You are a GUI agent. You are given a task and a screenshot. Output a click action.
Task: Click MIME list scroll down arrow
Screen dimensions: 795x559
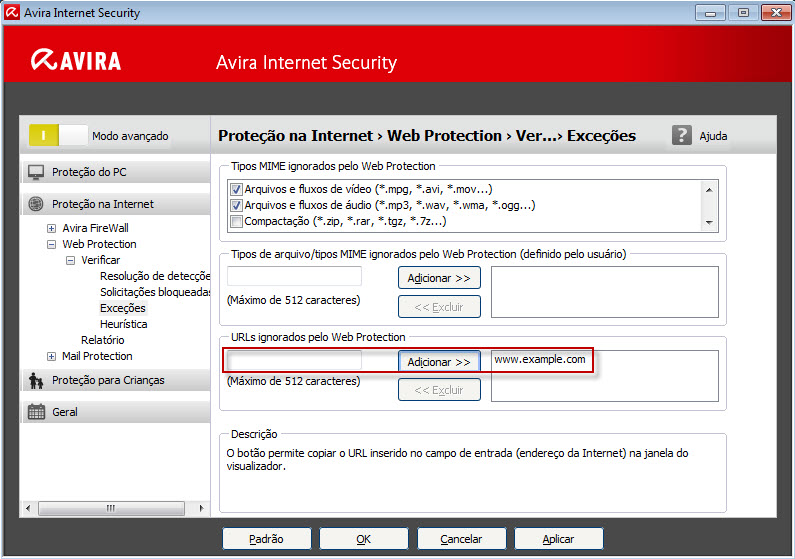click(709, 222)
